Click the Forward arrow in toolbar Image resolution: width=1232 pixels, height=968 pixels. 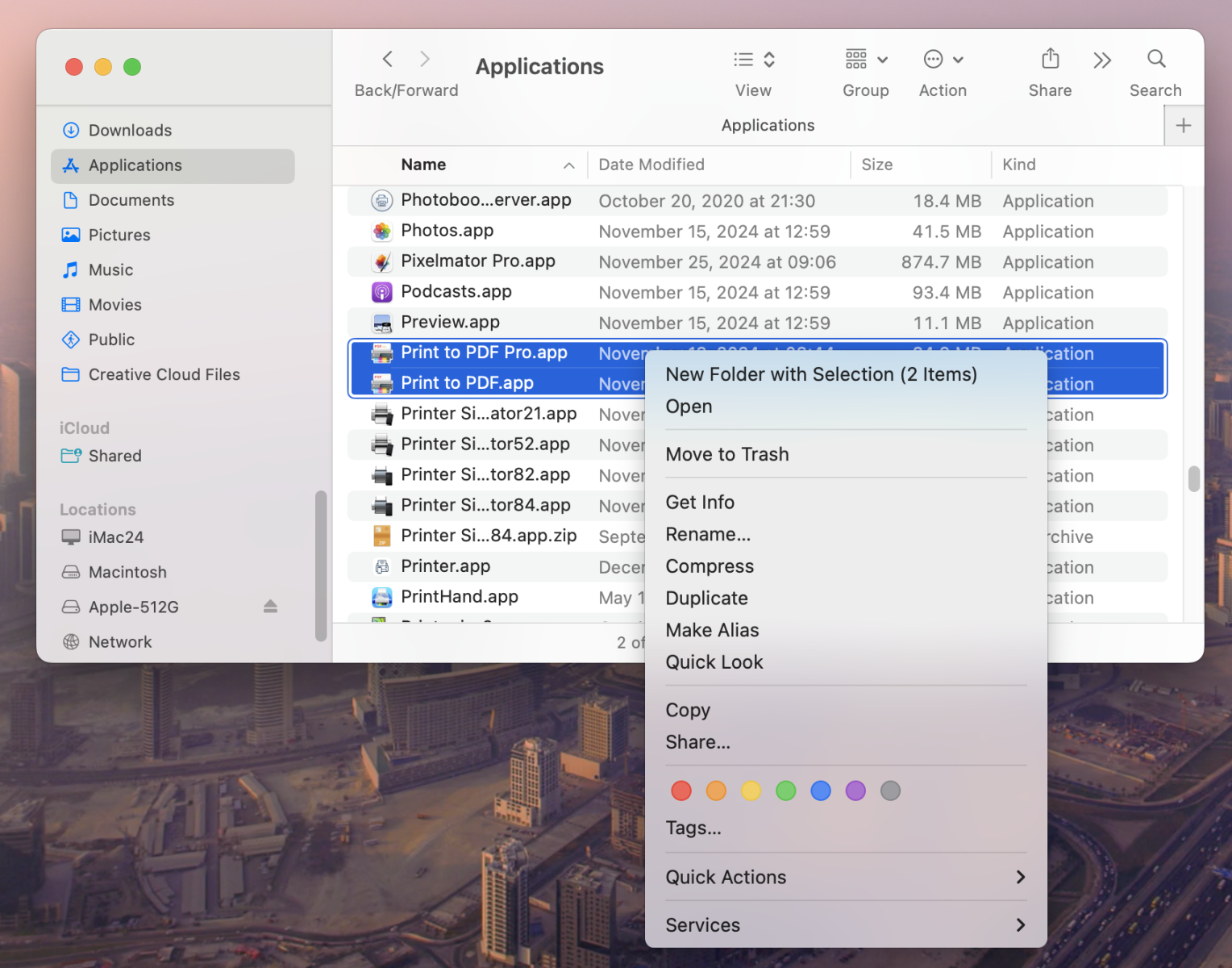425,59
